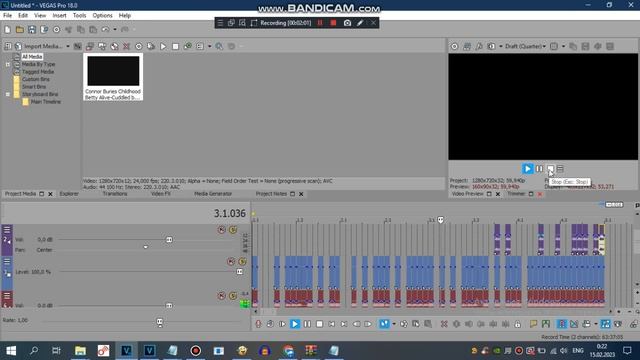Switch to the Trimmer tab
Screen dimensions: 640x360
tap(516, 193)
